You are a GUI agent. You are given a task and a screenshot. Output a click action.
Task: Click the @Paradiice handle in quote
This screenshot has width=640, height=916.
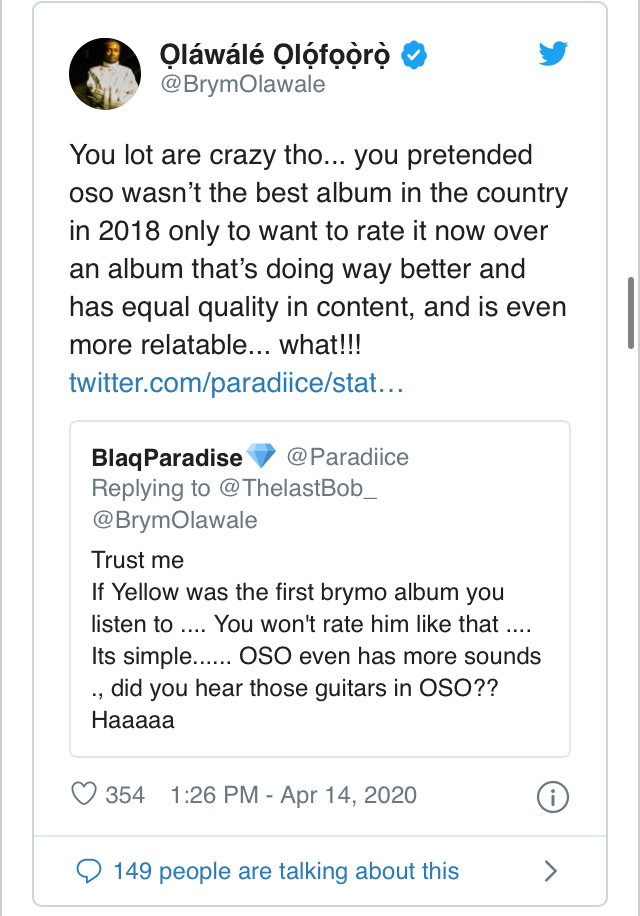coord(348,457)
